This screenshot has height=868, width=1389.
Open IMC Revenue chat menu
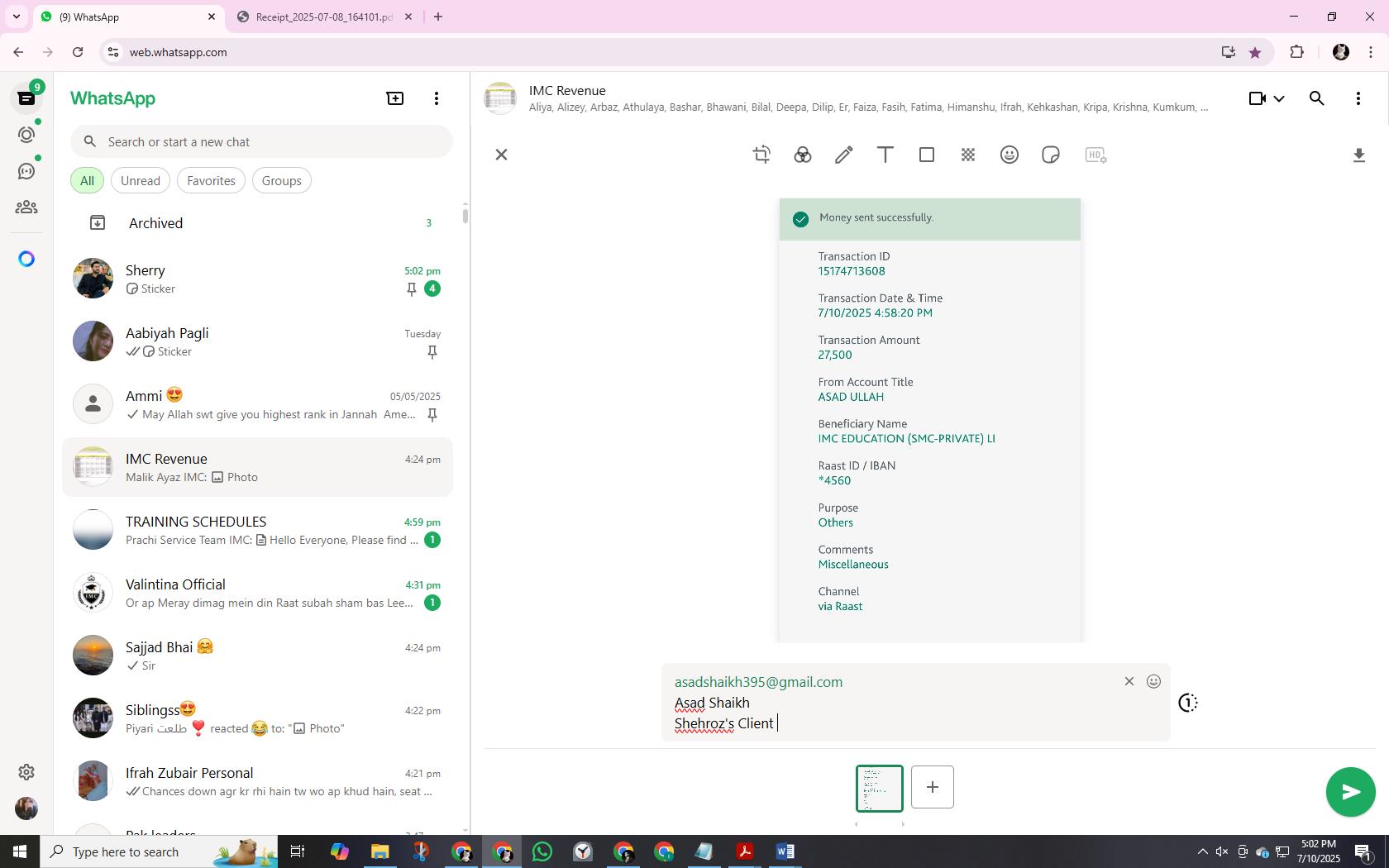click(x=1358, y=98)
